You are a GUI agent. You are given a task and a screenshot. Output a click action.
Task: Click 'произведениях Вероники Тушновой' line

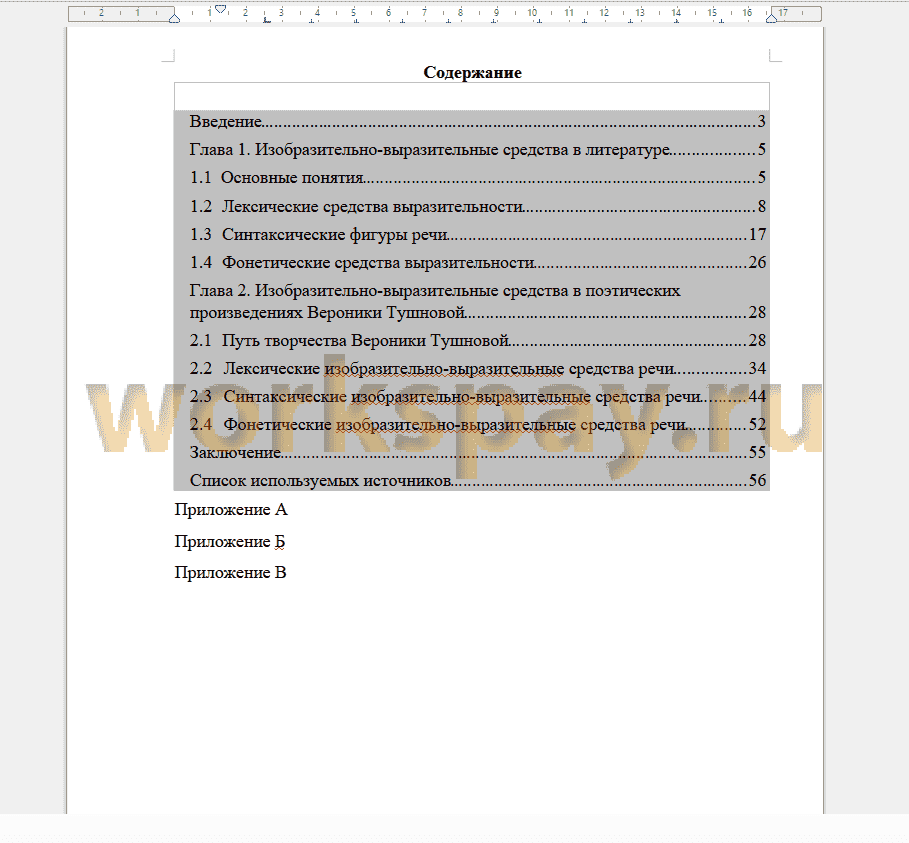tap(478, 313)
